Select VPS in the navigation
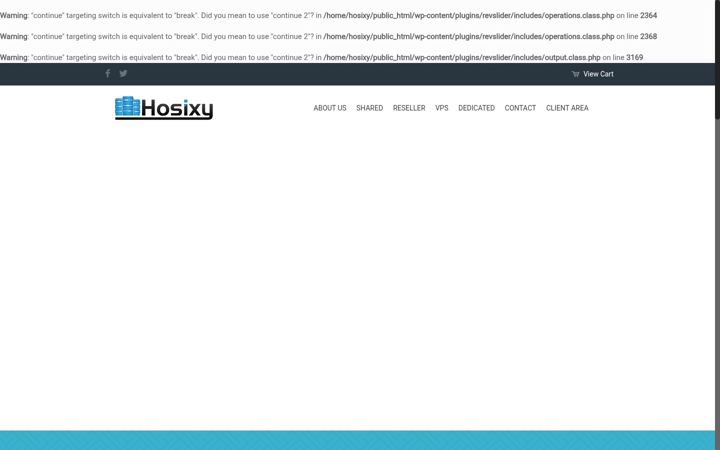The width and height of the screenshot is (720, 450). coord(442,108)
